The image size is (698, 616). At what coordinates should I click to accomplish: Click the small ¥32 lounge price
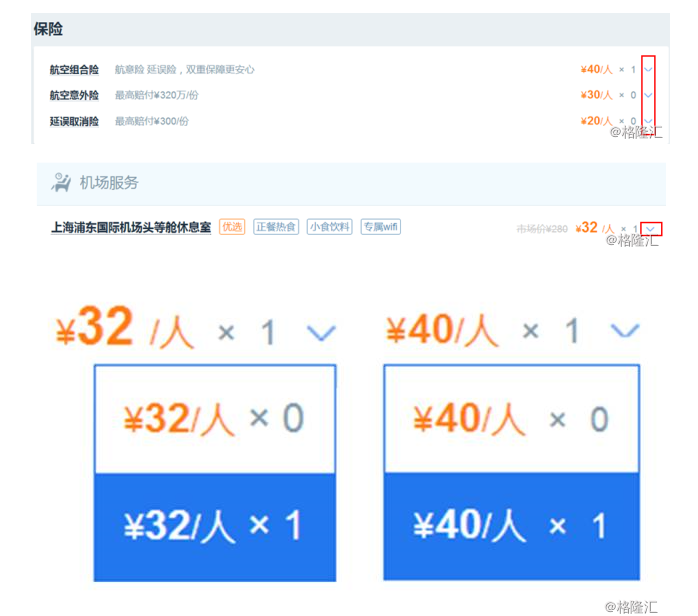(586, 227)
